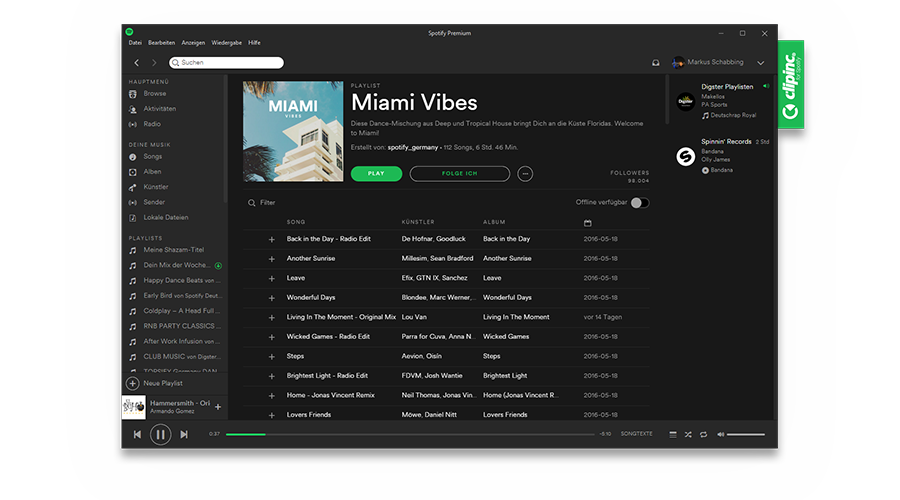Add Wicked Games with plus icon
Viewport: 900px width, 500px height.
point(271,337)
